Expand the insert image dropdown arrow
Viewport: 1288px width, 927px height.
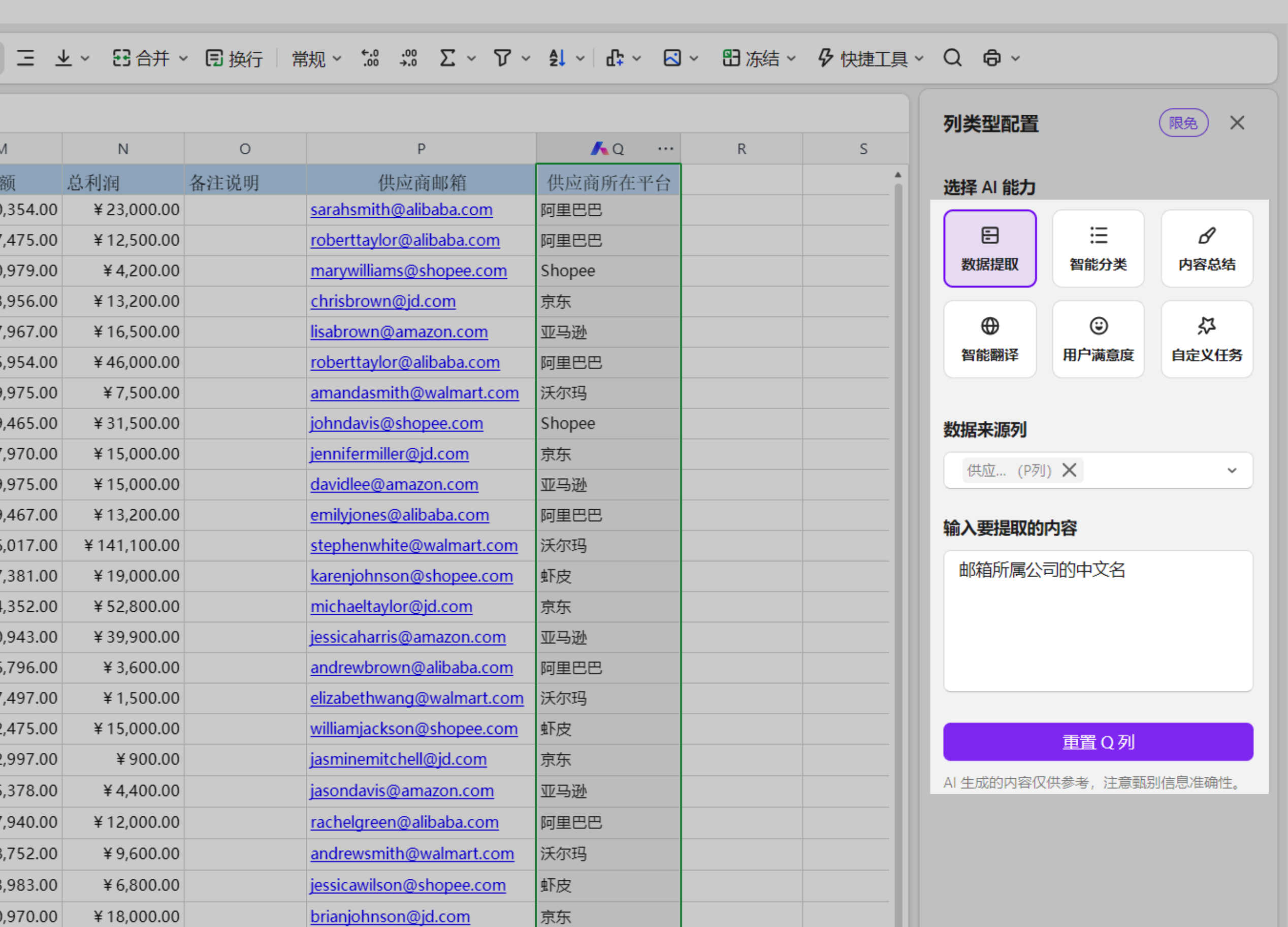click(x=694, y=58)
